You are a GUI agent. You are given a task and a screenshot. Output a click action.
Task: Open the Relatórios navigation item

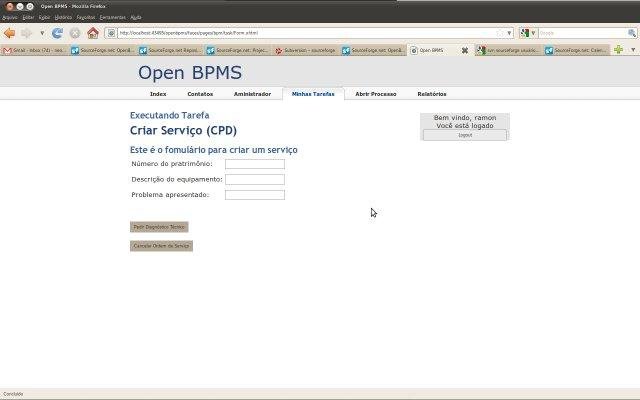tap(432, 94)
